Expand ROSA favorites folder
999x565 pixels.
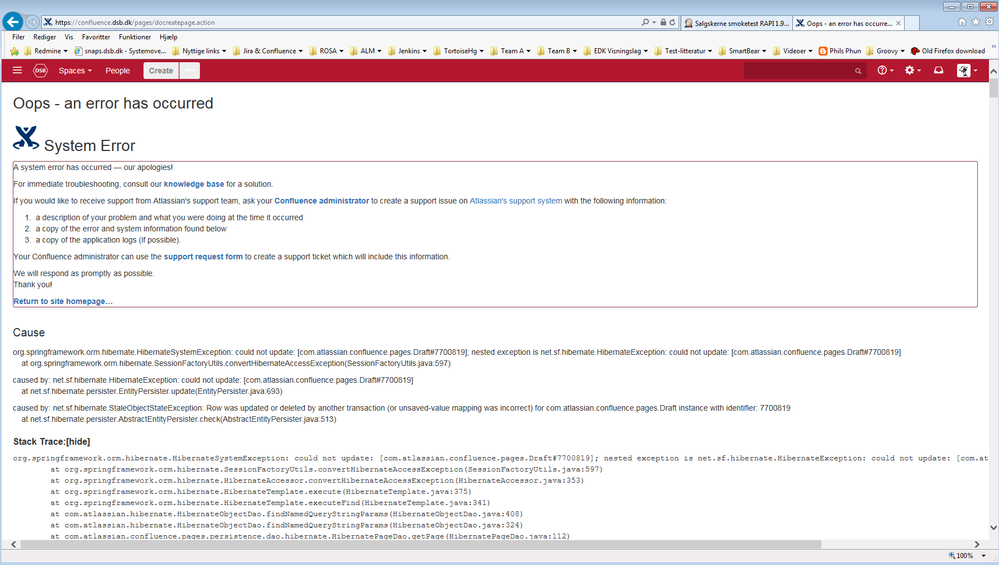(326, 51)
